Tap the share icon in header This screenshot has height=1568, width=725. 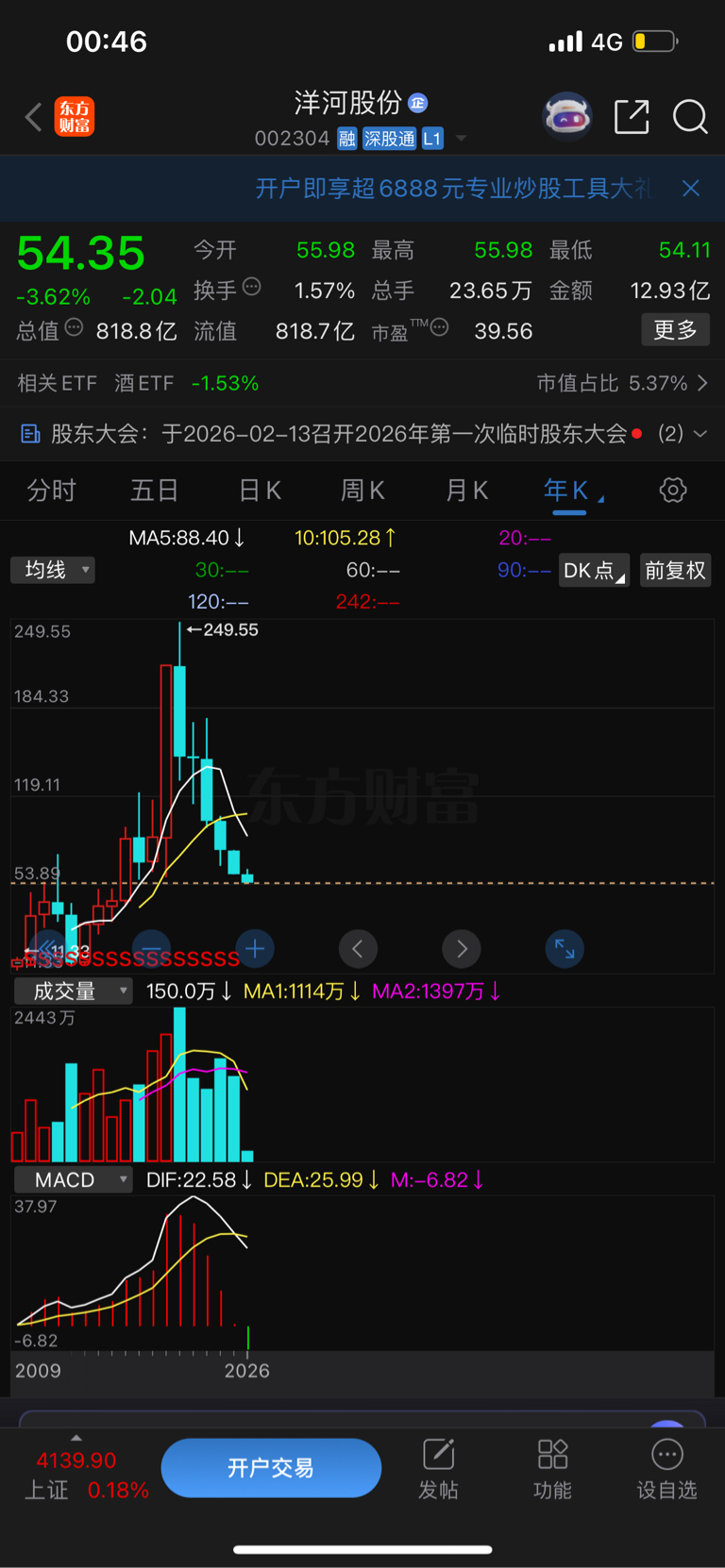(632, 117)
